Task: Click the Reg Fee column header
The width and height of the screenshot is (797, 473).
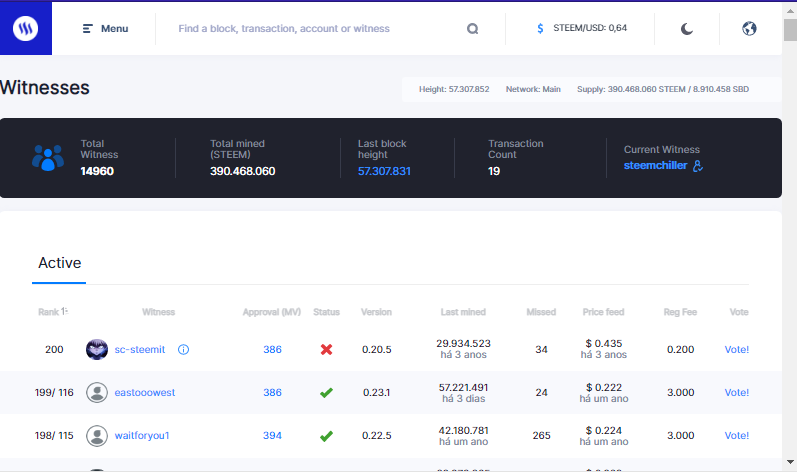Action: point(680,312)
